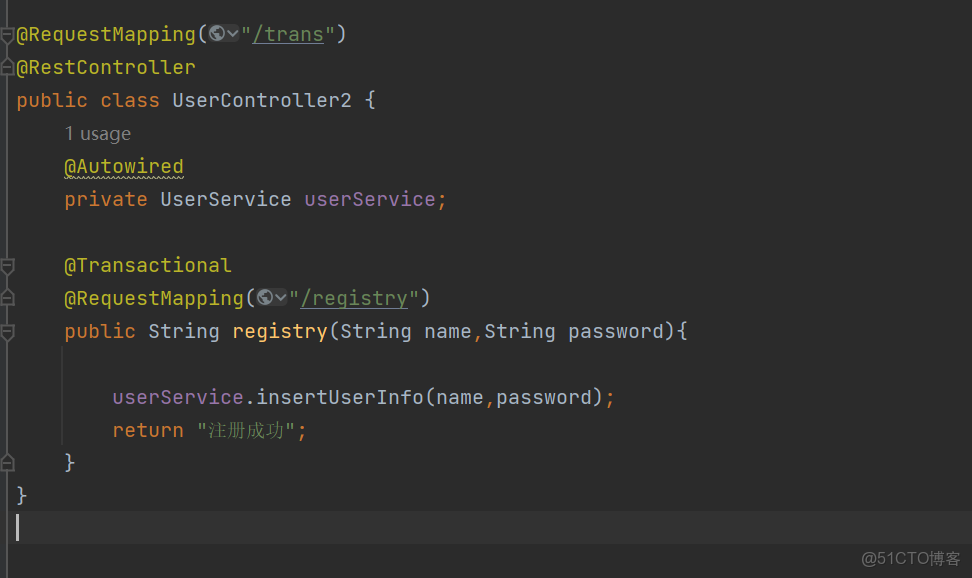Open the endpoint dropdown arrow before "/trans"
This screenshot has height=578, width=972.
click(x=233, y=34)
